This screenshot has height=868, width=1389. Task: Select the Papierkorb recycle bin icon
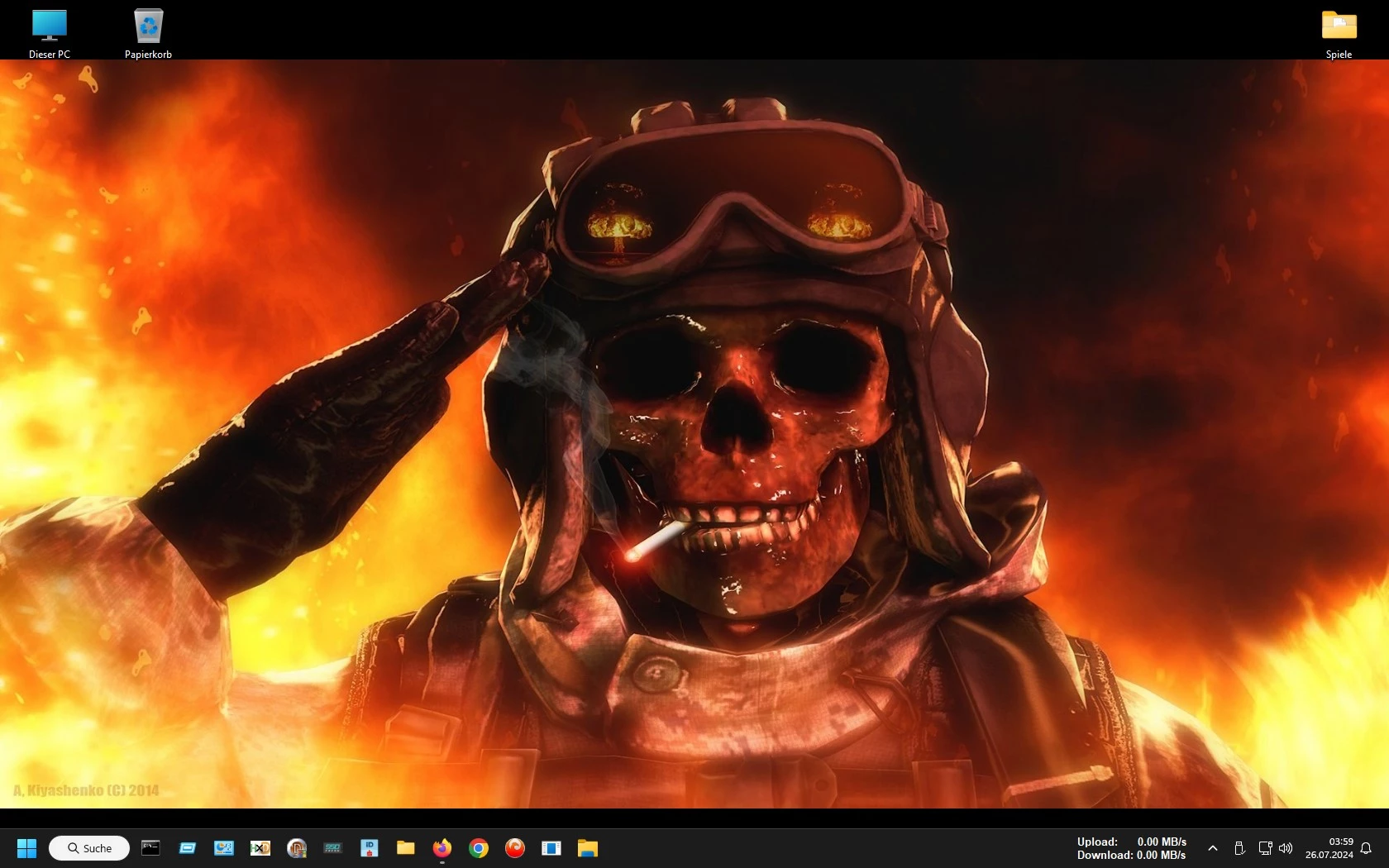(148, 34)
